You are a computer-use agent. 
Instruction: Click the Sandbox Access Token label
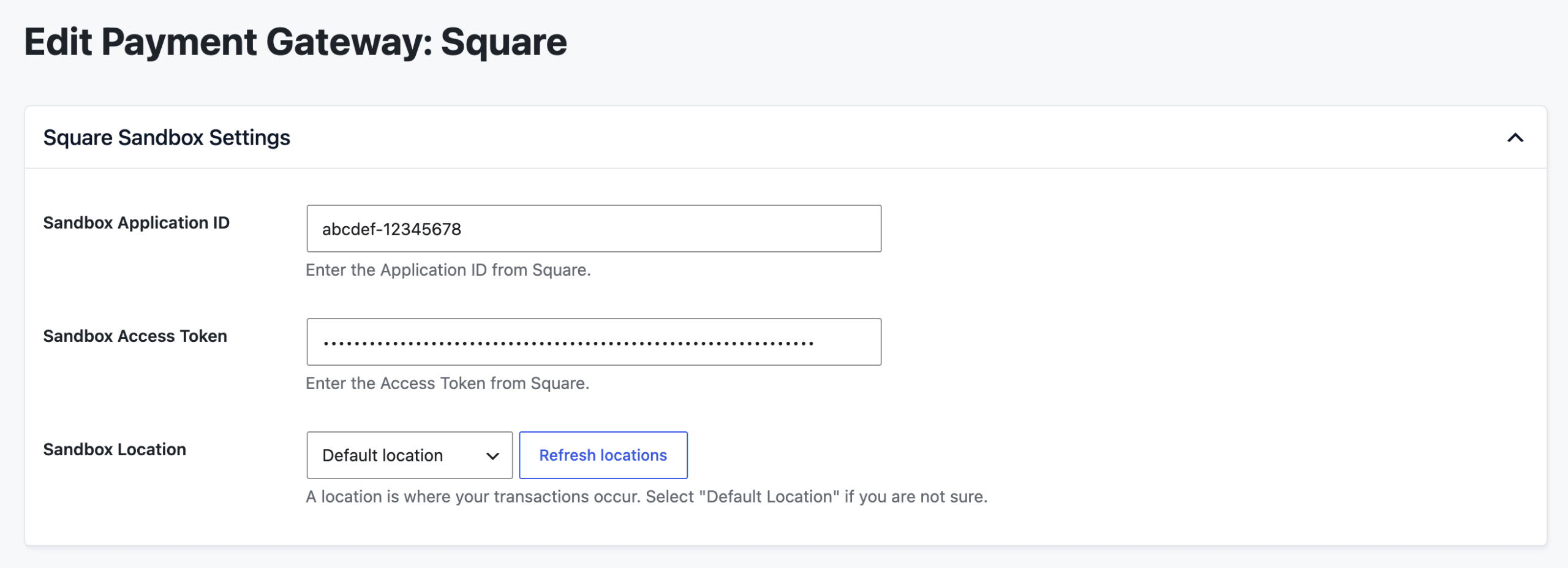tap(135, 336)
